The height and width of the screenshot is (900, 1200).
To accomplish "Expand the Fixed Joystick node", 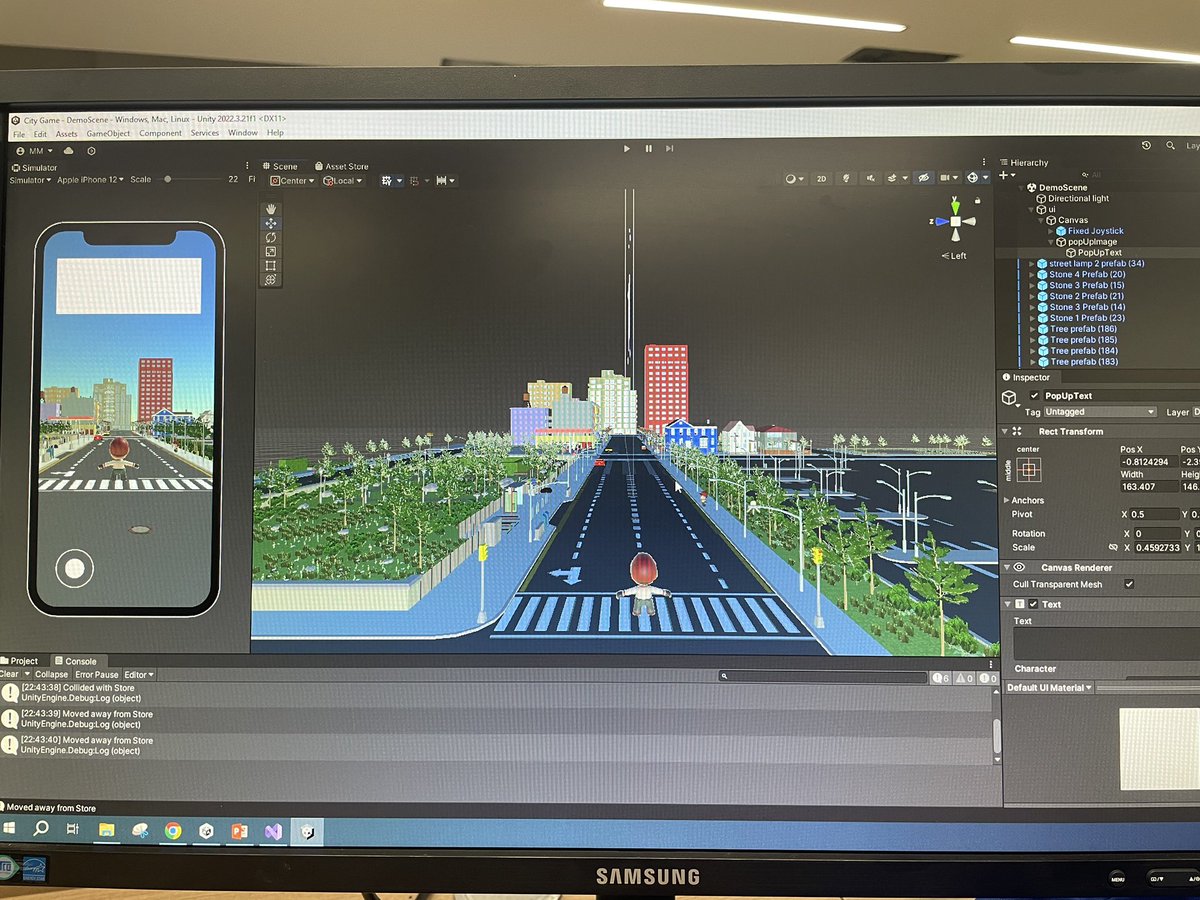I will (x=1051, y=231).
